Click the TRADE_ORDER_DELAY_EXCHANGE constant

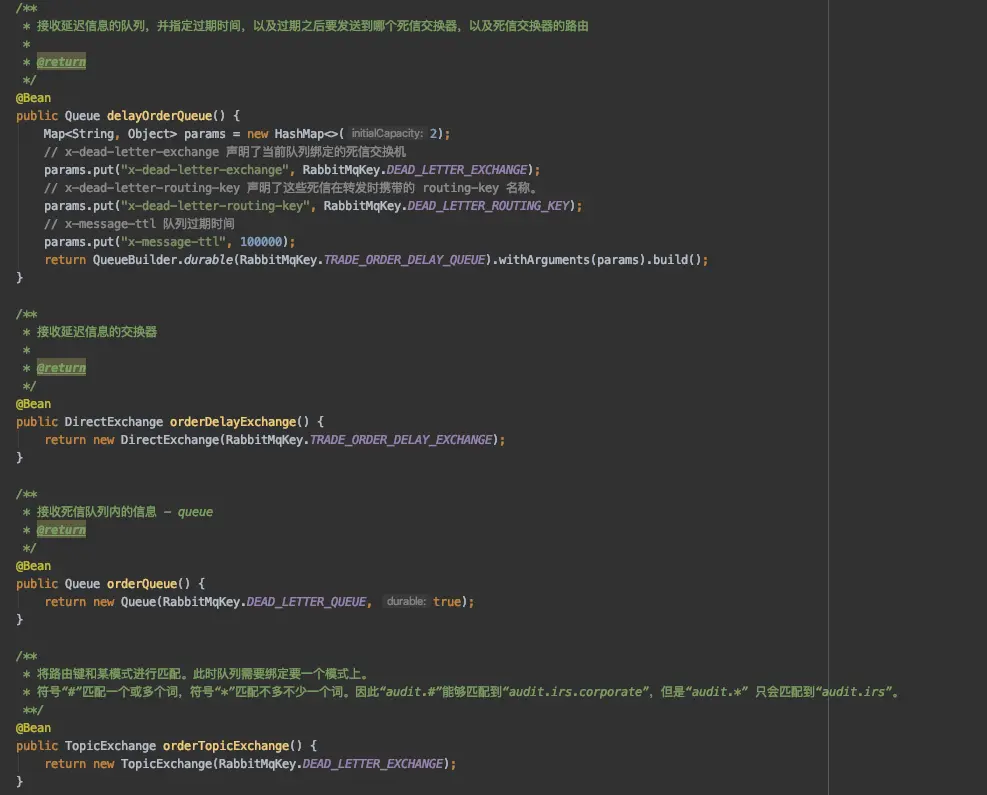click(401, 440)
